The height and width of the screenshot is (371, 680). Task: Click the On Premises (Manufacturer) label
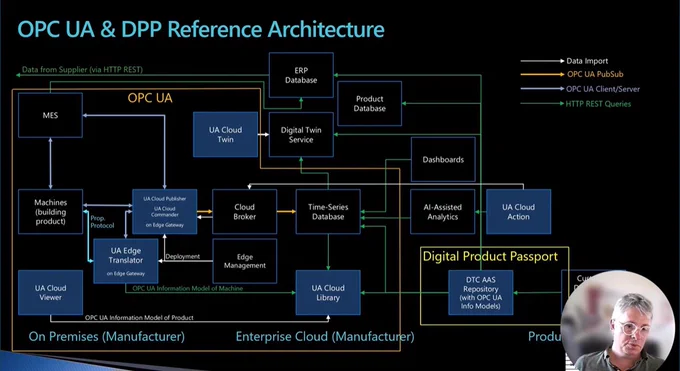pyautogui.click(x=107, y=336)
